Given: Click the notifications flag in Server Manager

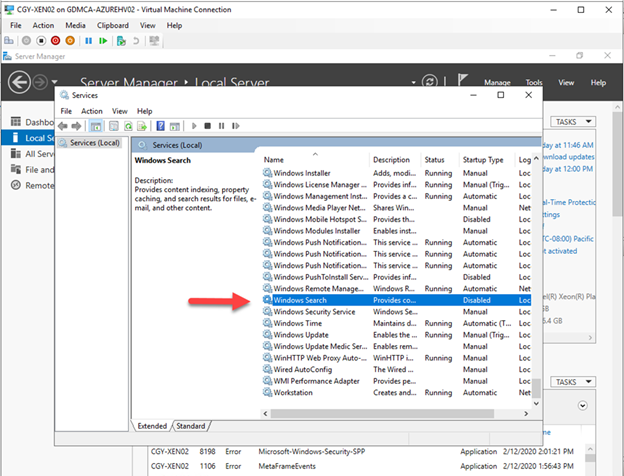Looking at the screenshot, I should [462, 81].
